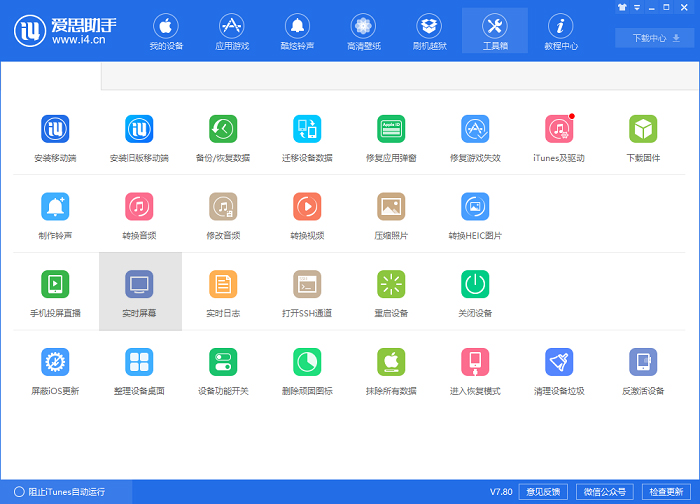
Task: Click 意见反馈 button
Action: (x=543, y=492)
